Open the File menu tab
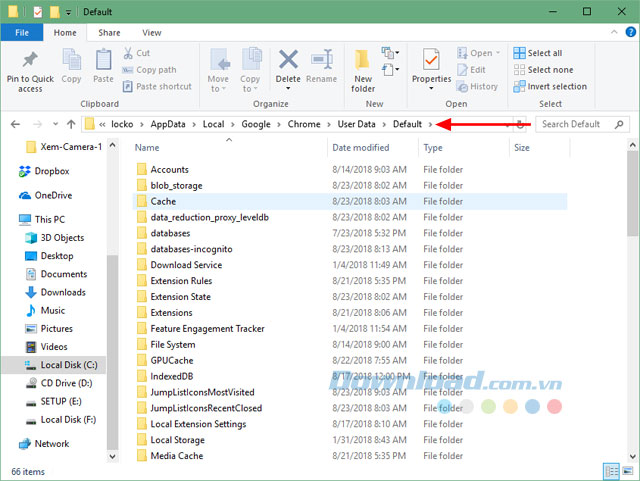Viewport: 640px width, 481px height. tap(22, 32)
